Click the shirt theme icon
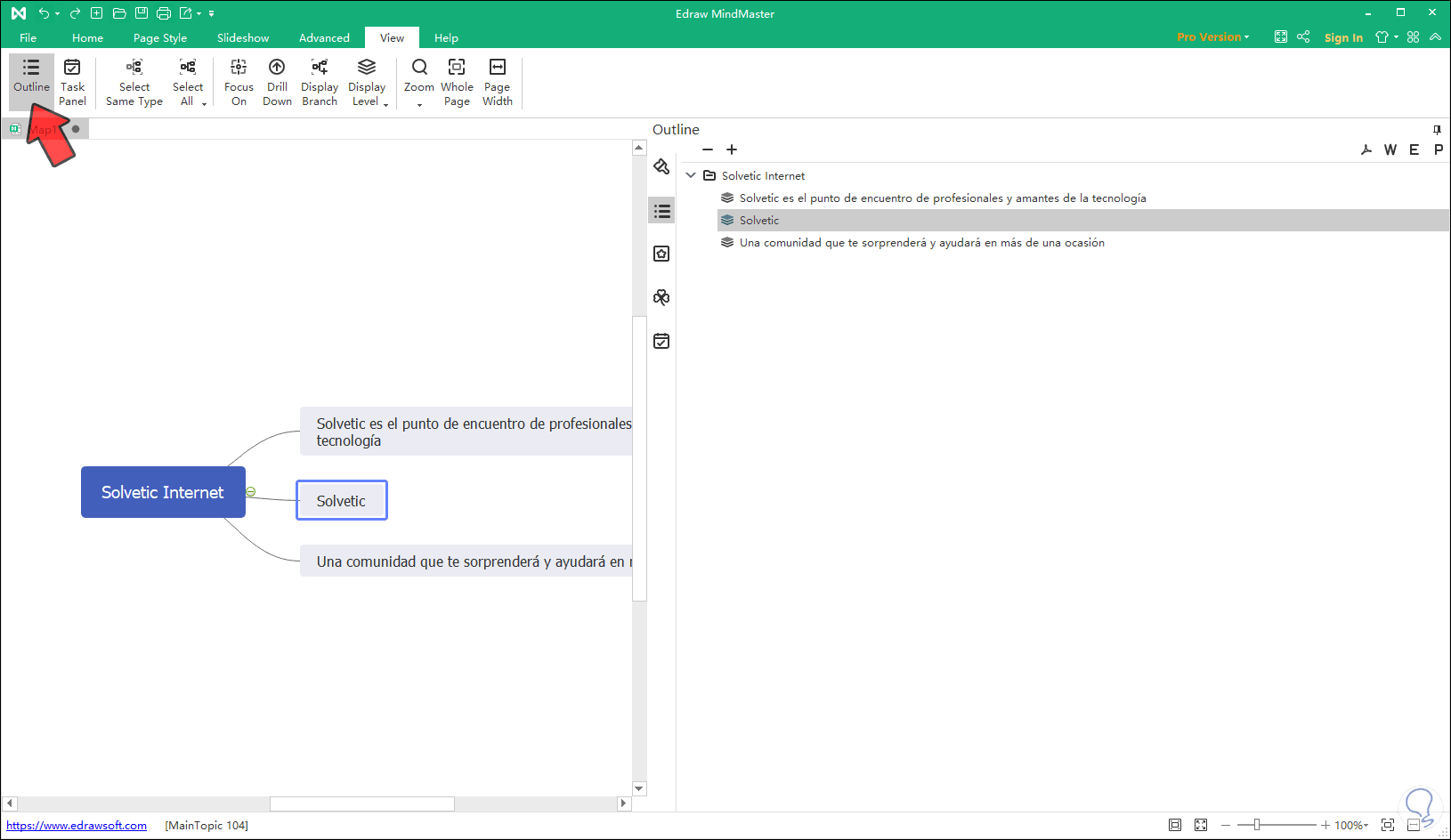This screenshot has width=1451, height=840. (1382, 36)
